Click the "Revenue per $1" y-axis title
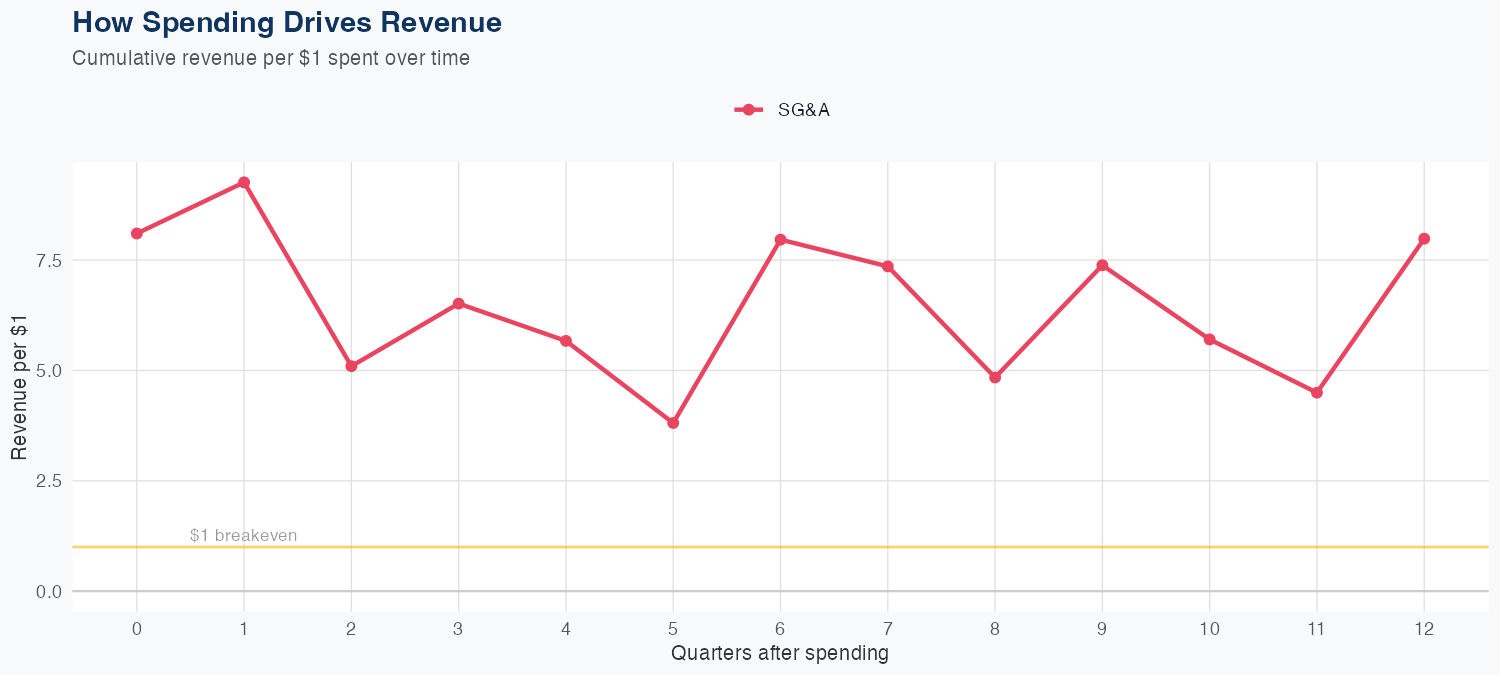The height and width of the screenshot is (675, 1500). (x=19, y=385)
